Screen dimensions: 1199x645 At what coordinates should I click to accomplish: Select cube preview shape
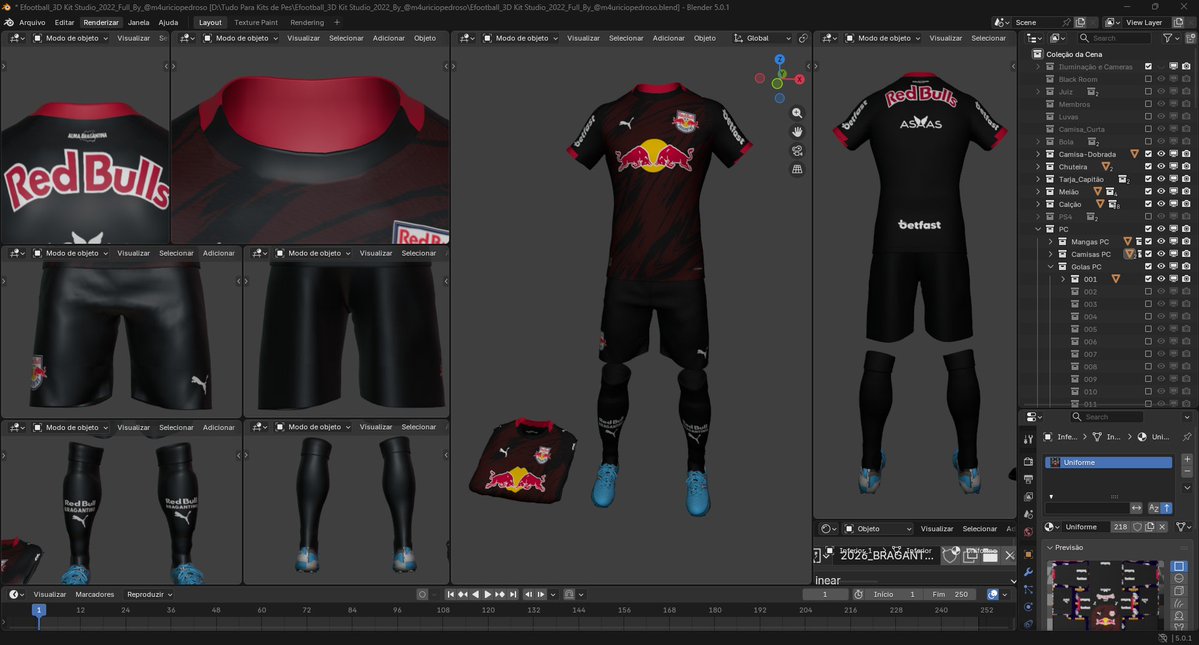coord(1179,591)
